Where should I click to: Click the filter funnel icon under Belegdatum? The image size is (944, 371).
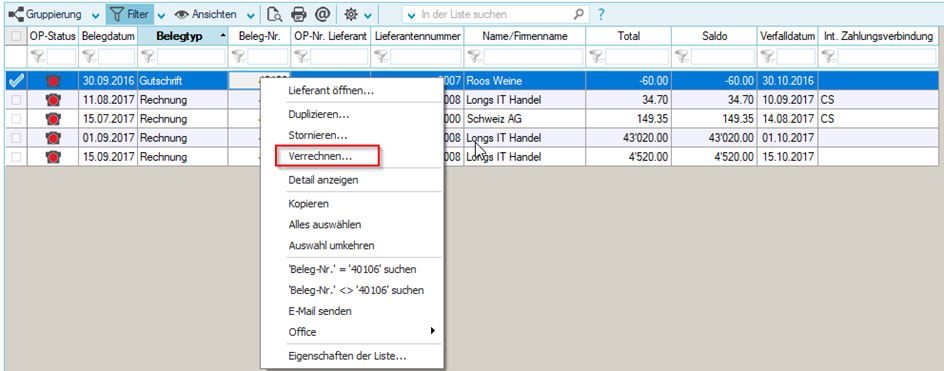point(89,57)
